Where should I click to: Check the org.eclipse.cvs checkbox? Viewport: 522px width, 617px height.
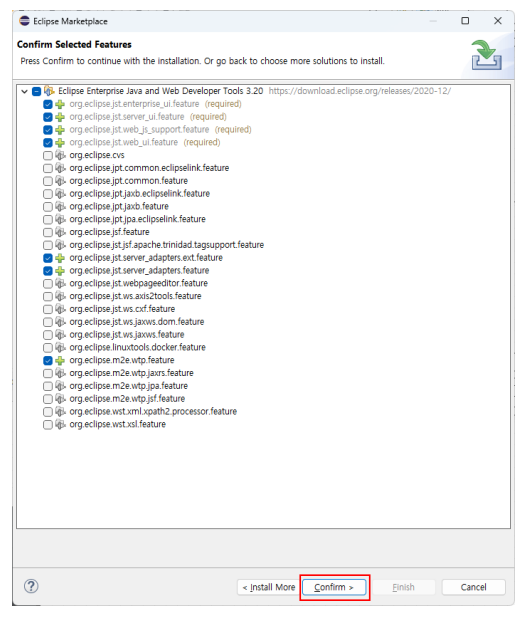click(48, 155)
